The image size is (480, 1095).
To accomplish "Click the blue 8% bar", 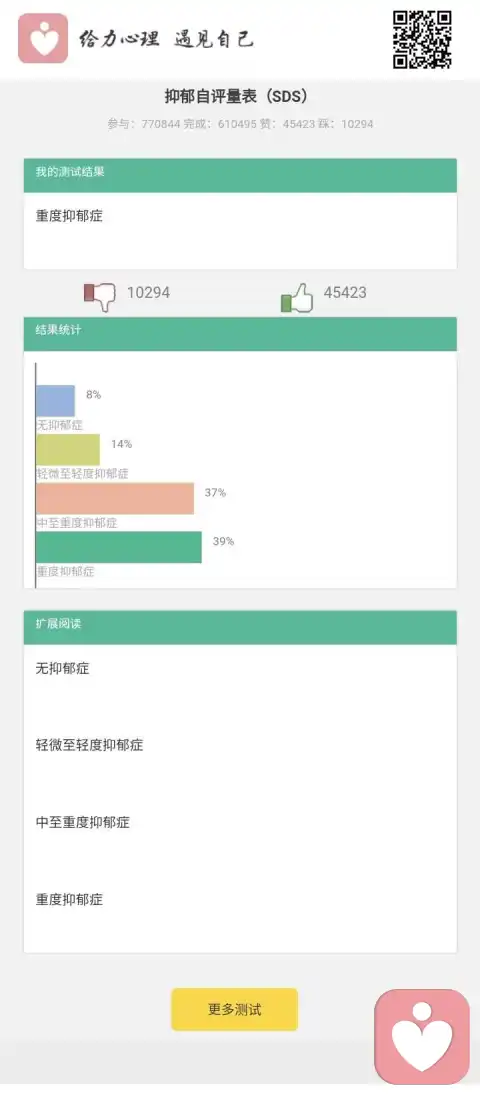I will point(55,401).
